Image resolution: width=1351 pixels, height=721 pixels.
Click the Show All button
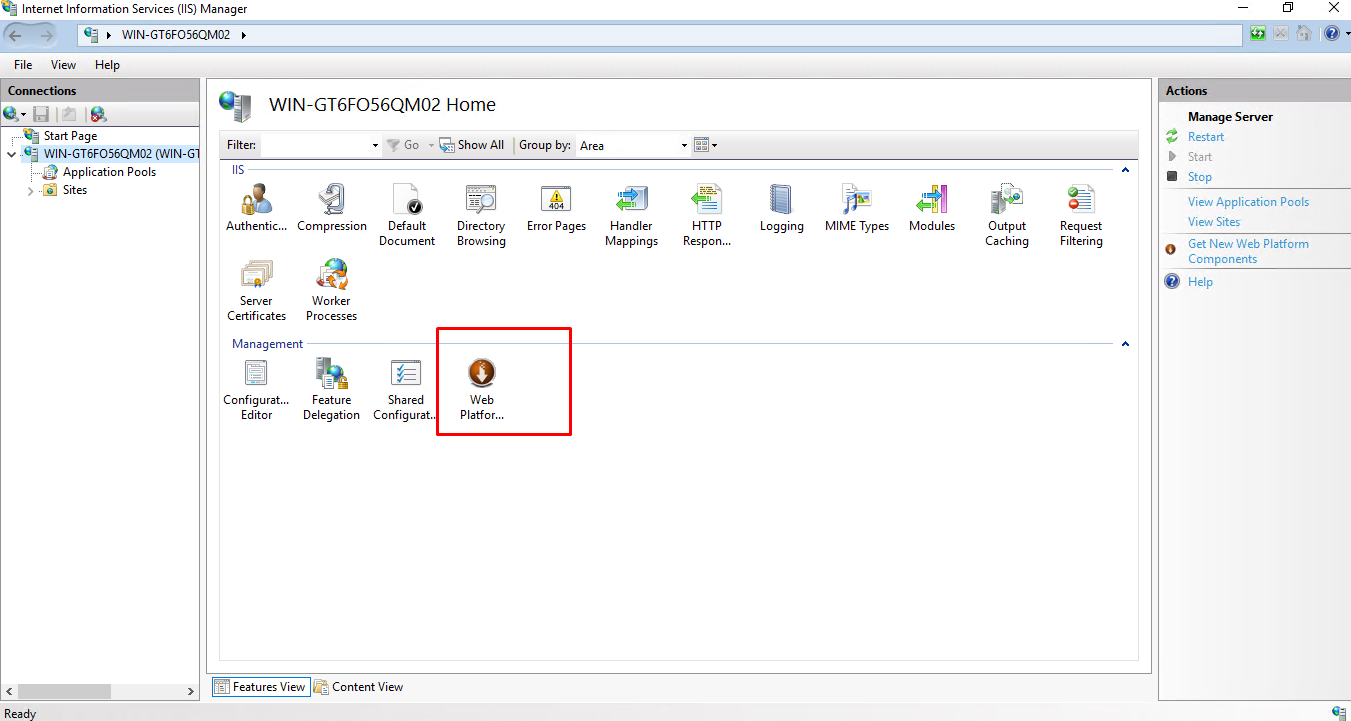pos(473,145)
